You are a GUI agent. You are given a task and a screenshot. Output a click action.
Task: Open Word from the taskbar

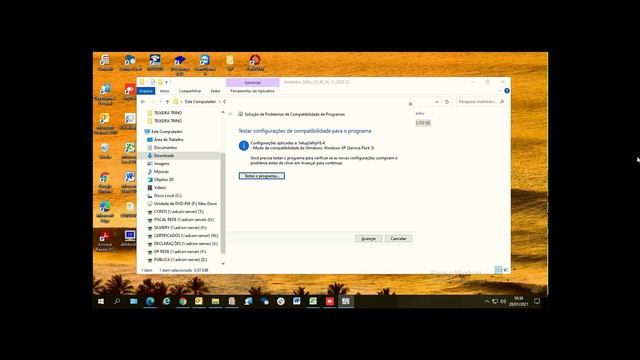(x=297, y=301)
